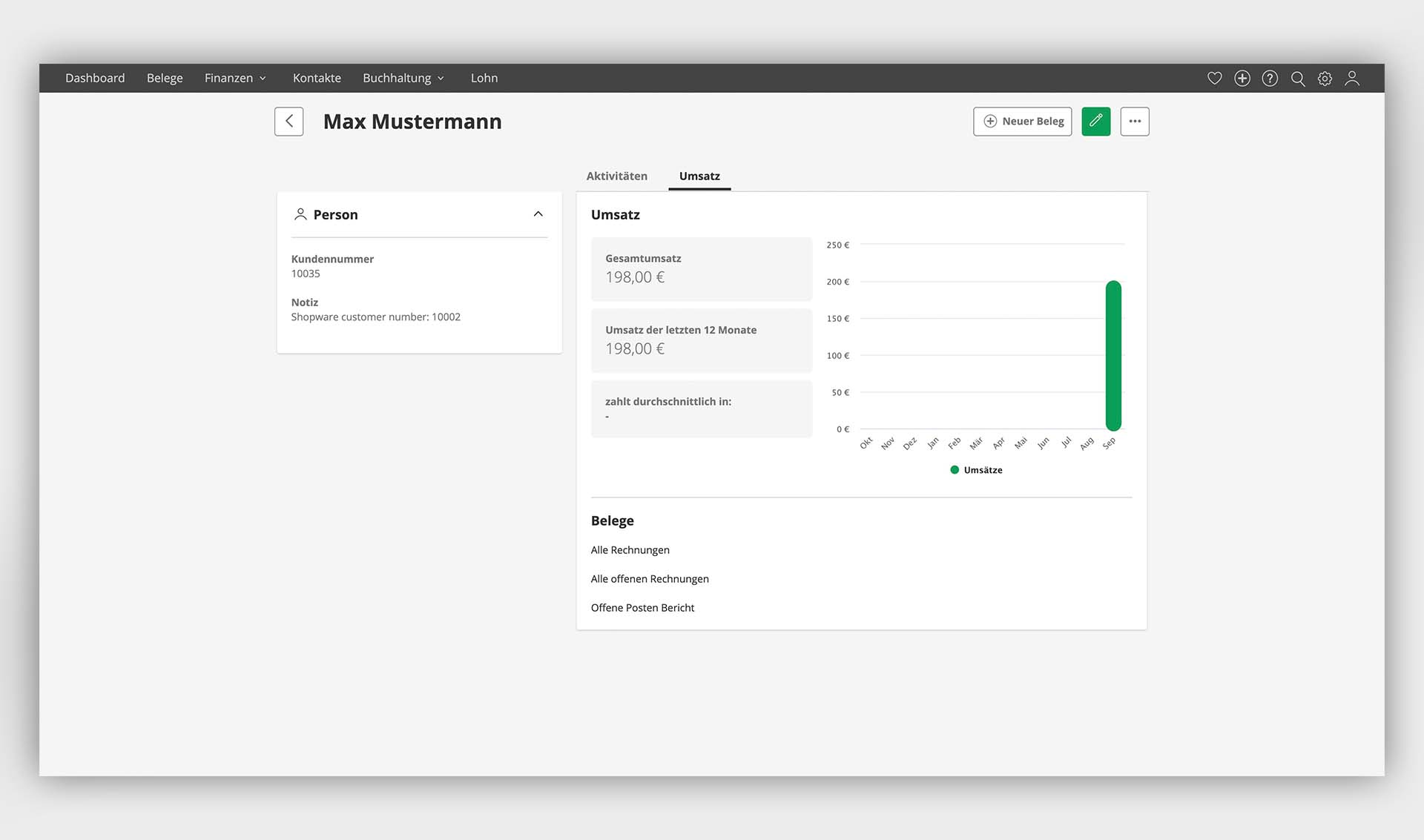This screenshot has height=840, width=1424.
Task: Expand the Finanzen dropdown menu
Action: (235, 78)
